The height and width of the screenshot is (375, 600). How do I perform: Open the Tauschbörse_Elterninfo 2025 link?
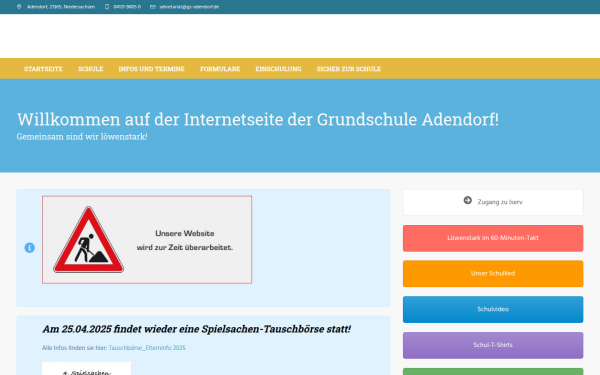pyautogui.click(x=147, y=348)
